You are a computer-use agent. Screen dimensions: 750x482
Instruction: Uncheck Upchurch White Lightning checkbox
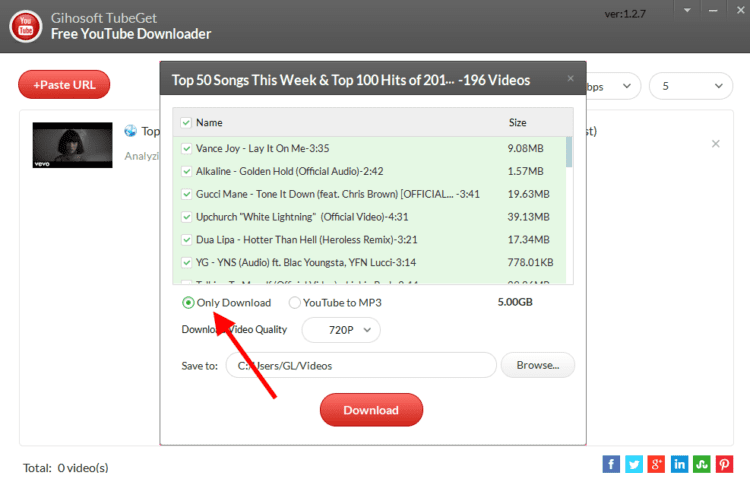point(186,217)
